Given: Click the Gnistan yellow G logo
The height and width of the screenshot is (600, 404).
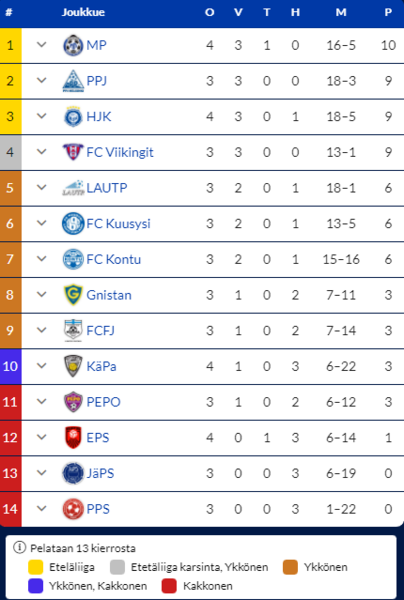Looking at the screenshot, I should [73, 295].
